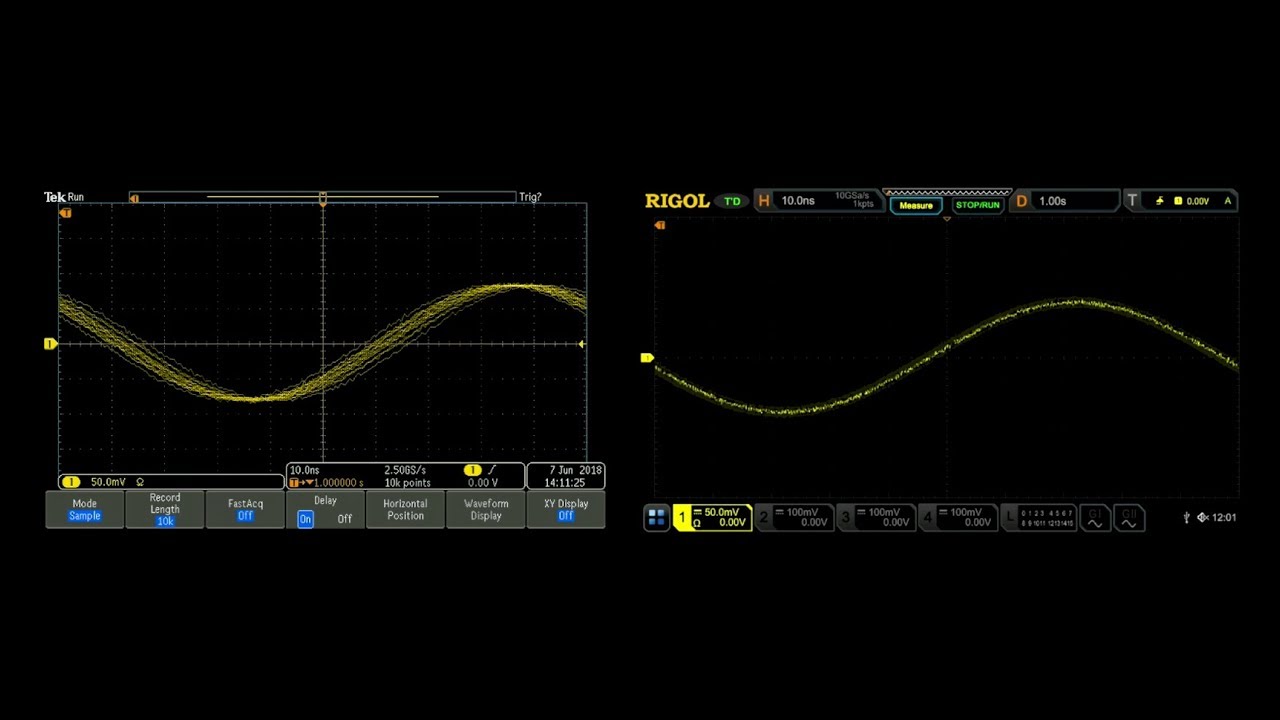The image size is (1280, 720).
Task: Click the Tek trigger source 1 badge
Action: (472, 470)
